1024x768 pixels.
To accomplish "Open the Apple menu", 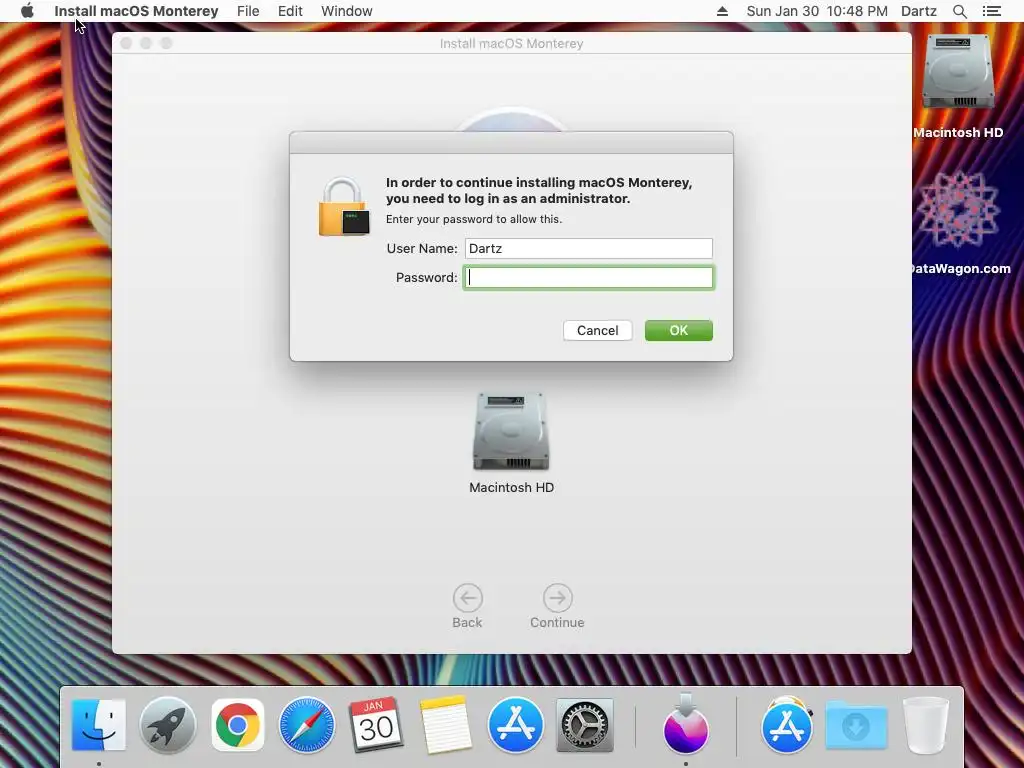I will (27, 11).
